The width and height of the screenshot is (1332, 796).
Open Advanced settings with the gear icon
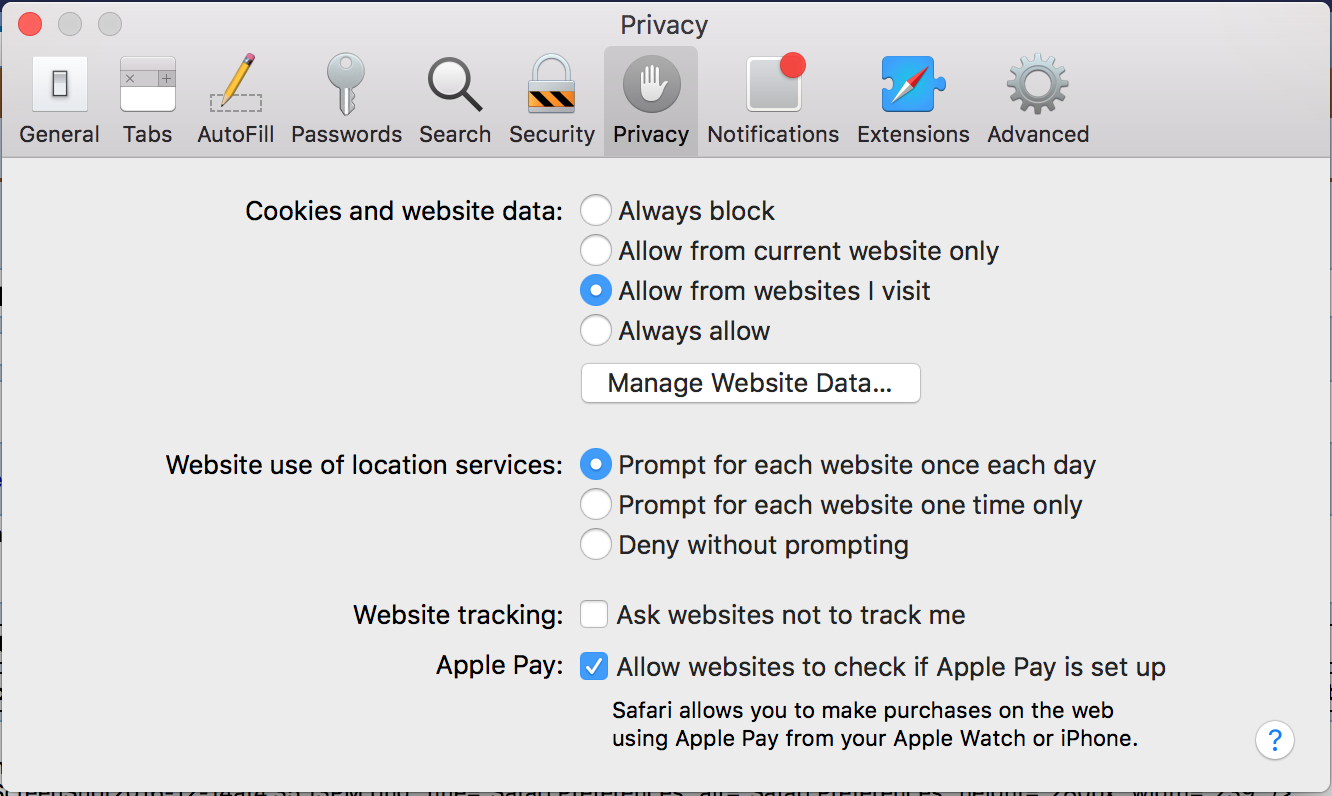(x=1038, y=100)
